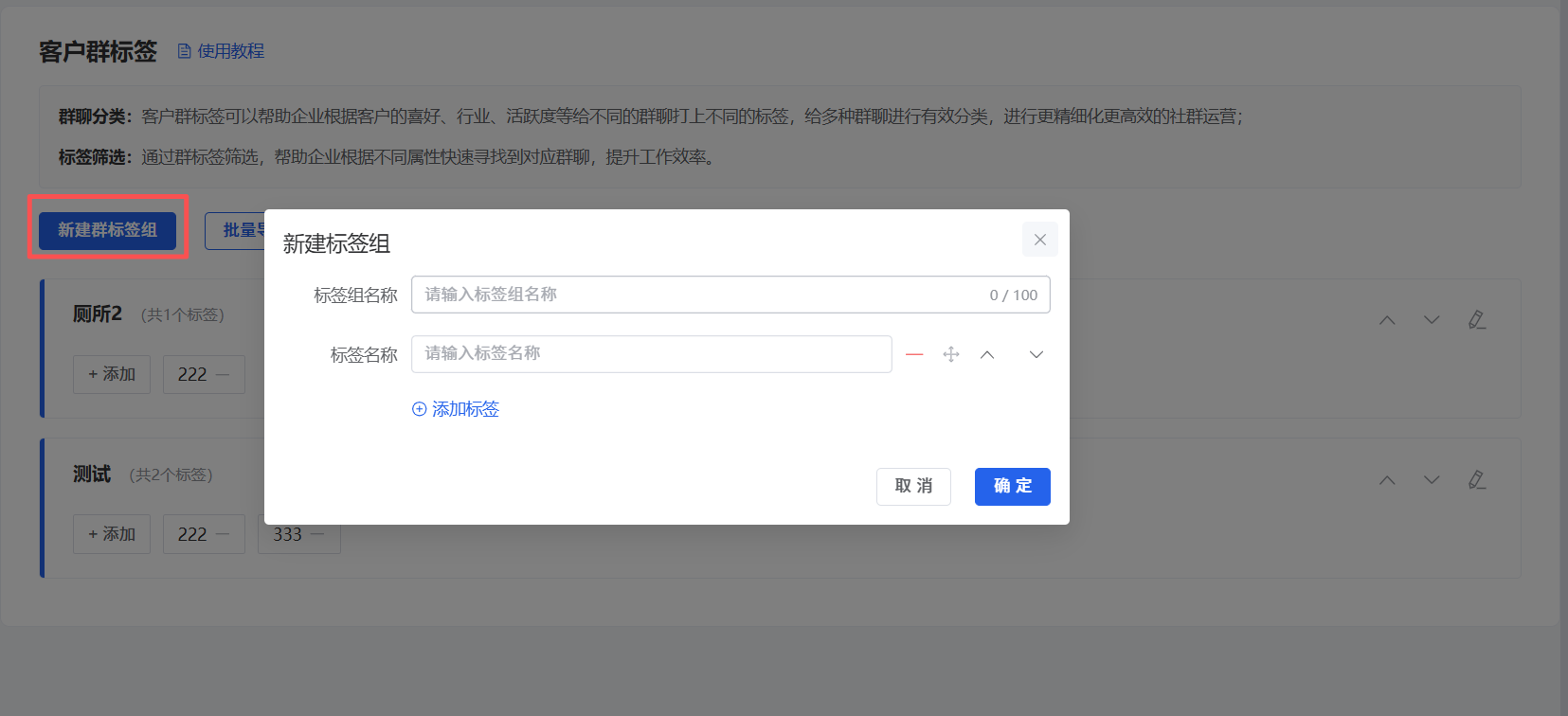Click the (共2个标签) count text

click(x=171, y=474)
